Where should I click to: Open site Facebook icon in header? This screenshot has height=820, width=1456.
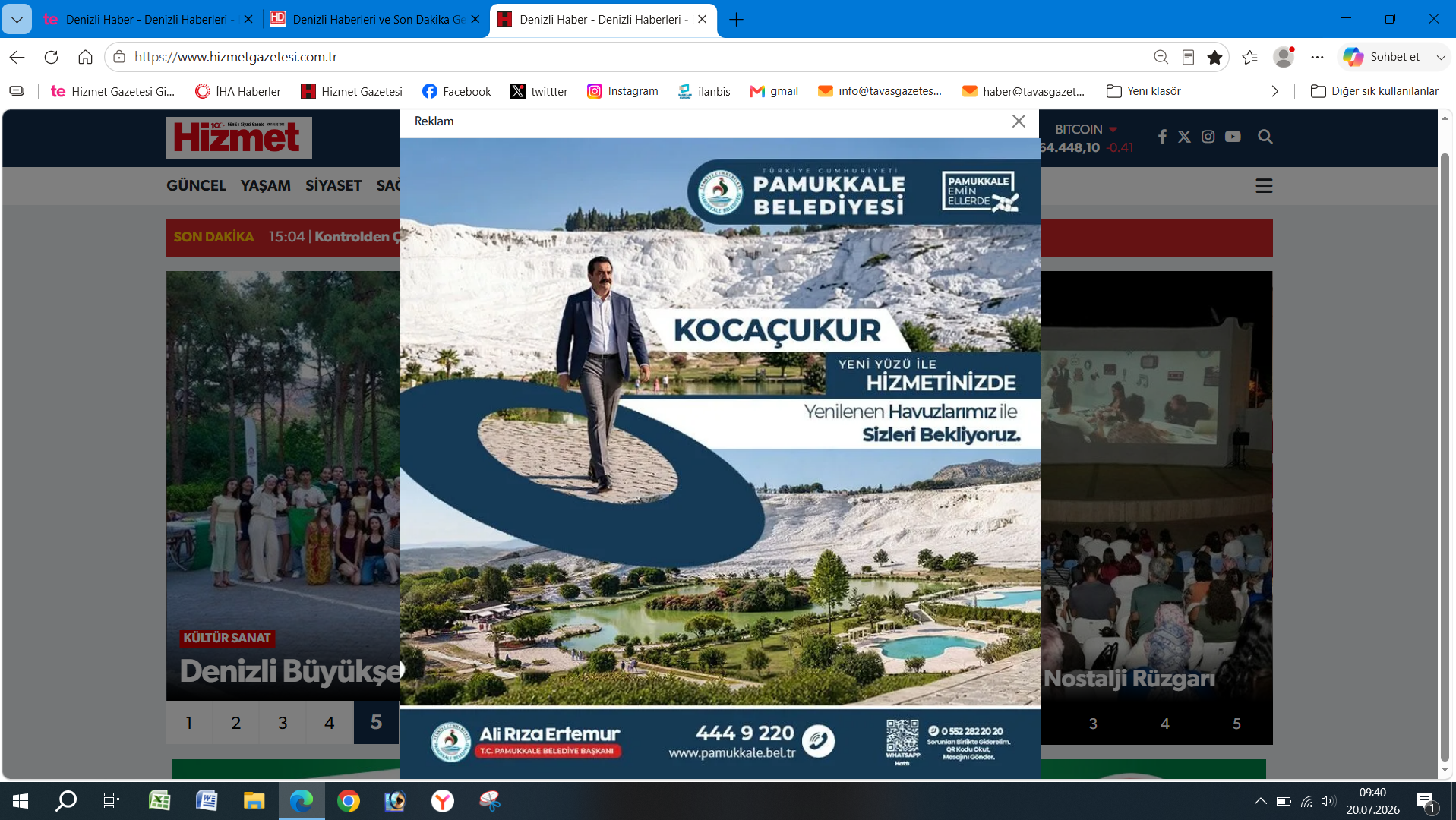(1162, 137)
